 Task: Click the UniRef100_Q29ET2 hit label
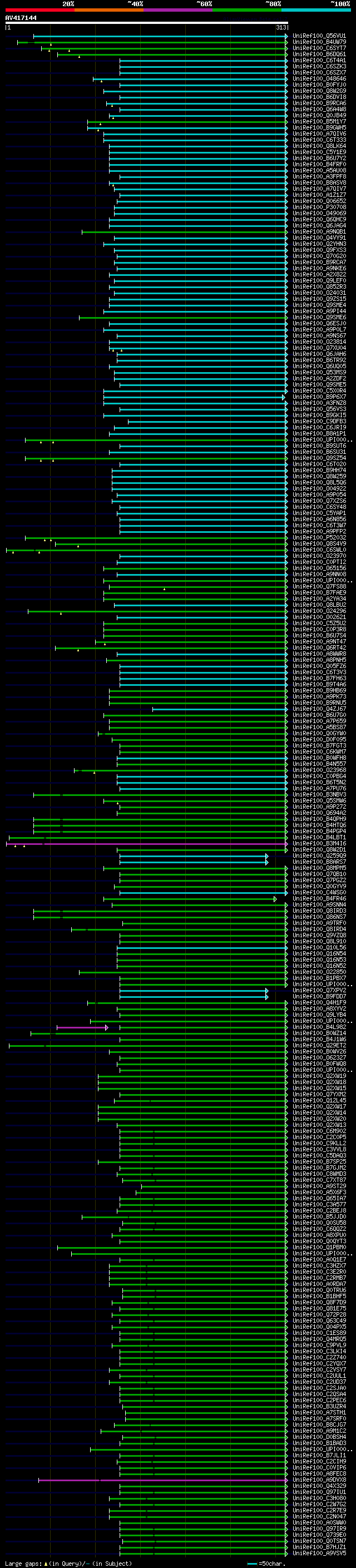319,1045
